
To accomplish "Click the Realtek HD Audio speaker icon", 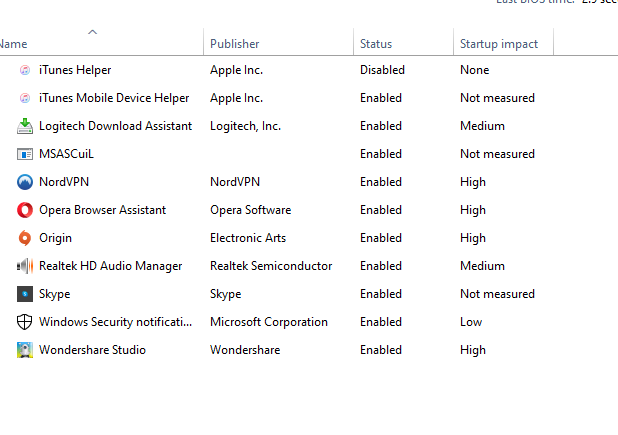I will tap(25, 266).
